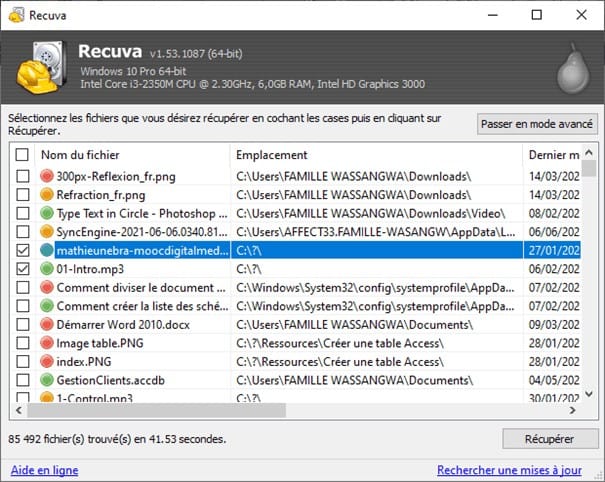
Task: Check the box for Image table.PNG
Action: pos(23,343)
